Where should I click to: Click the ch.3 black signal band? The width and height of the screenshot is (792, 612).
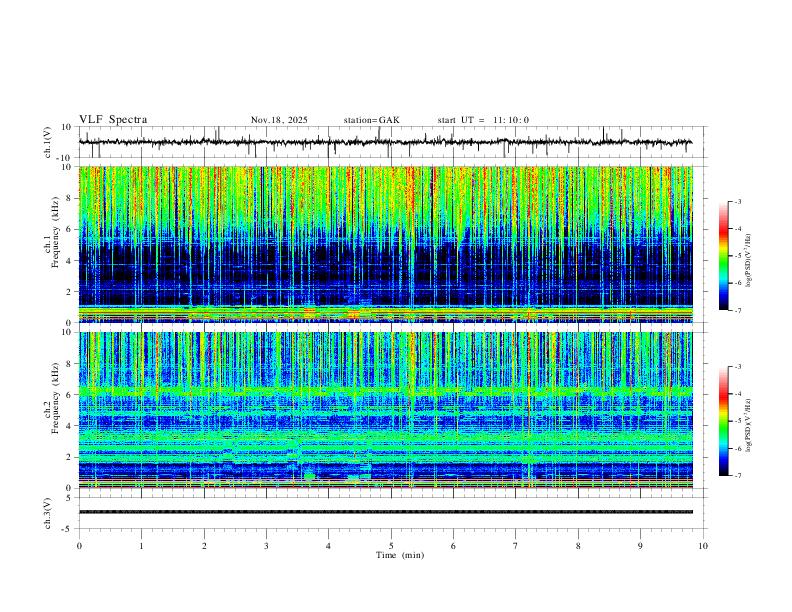tap(386, 512)
